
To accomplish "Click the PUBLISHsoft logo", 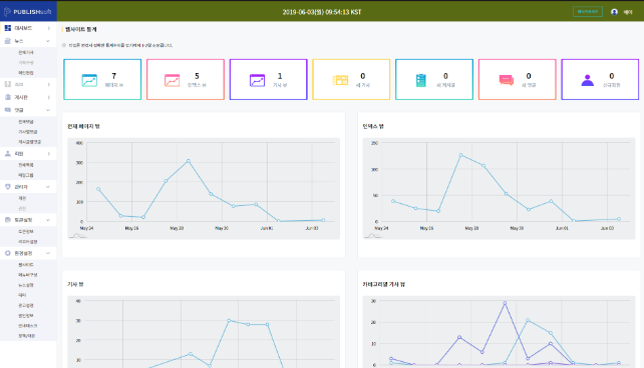I will (x=28, y=12).
